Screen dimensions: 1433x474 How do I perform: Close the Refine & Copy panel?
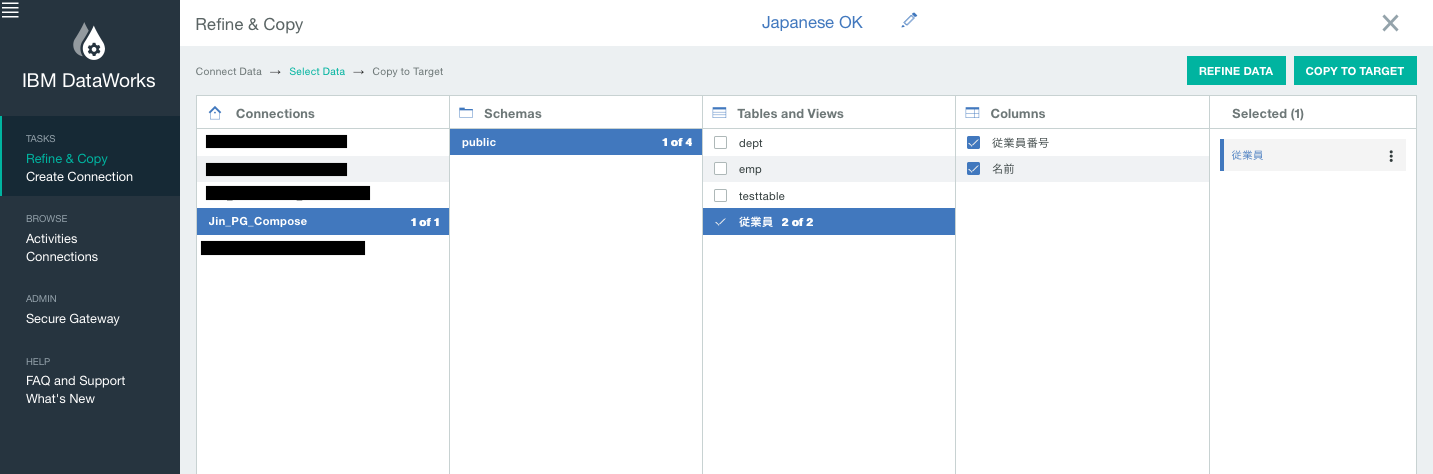tap(1390, 23)
